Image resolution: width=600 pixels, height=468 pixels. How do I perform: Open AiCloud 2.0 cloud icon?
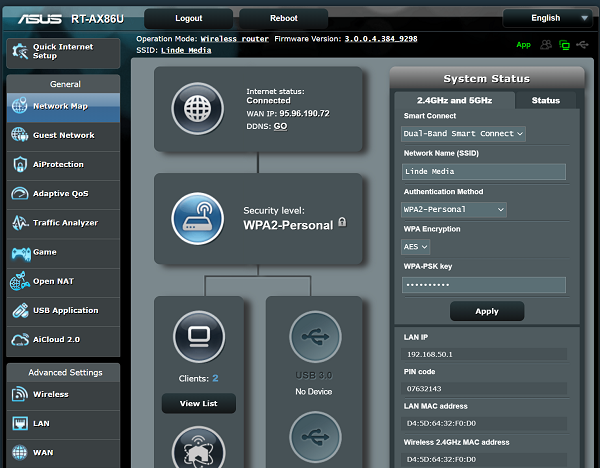pyautogui.click(x=20, y=339)
